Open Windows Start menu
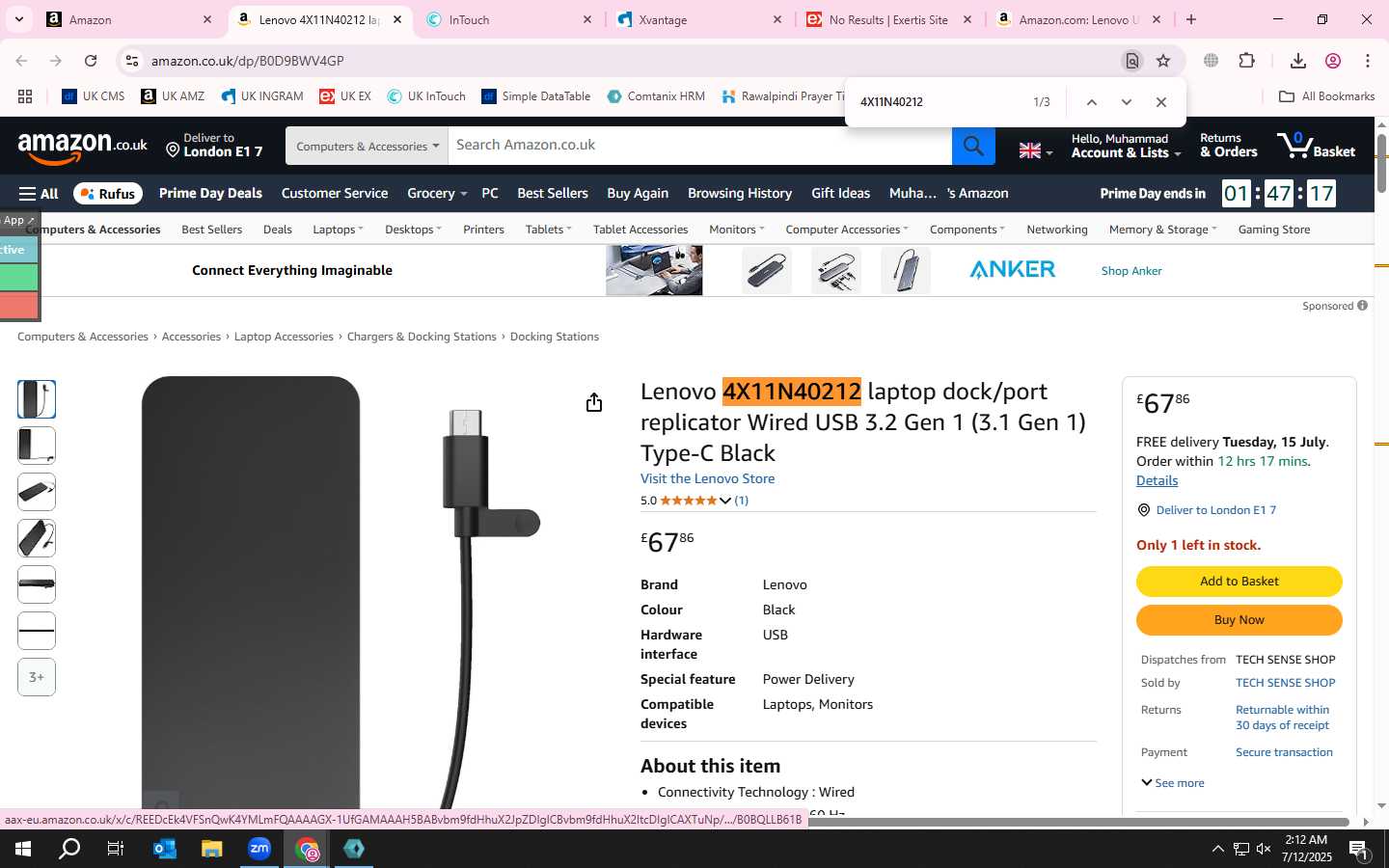This screenshot has height=868, width=1389. click(x=23, y=849)
